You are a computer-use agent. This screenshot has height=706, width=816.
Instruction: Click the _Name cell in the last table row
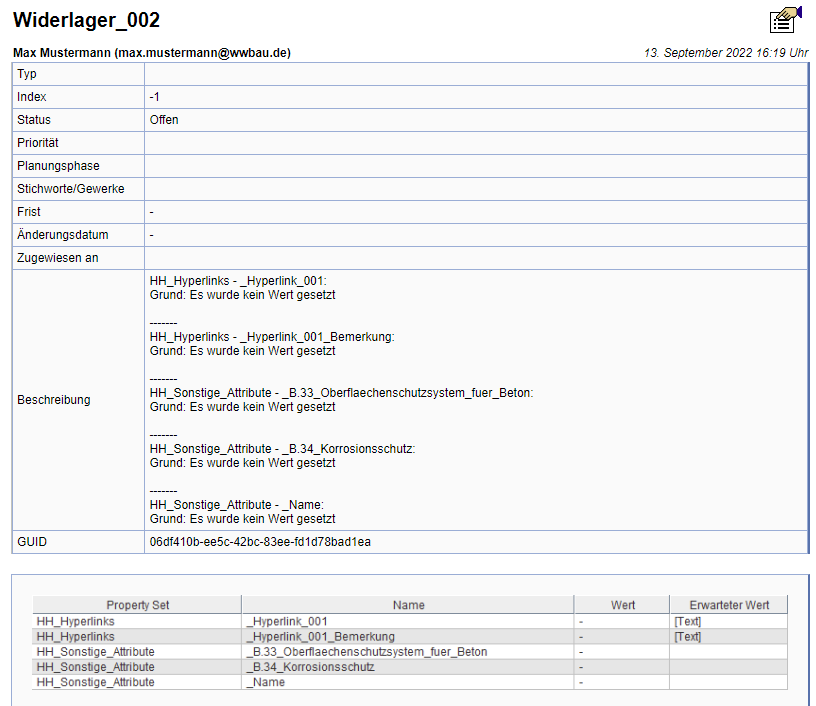point(265,682)
